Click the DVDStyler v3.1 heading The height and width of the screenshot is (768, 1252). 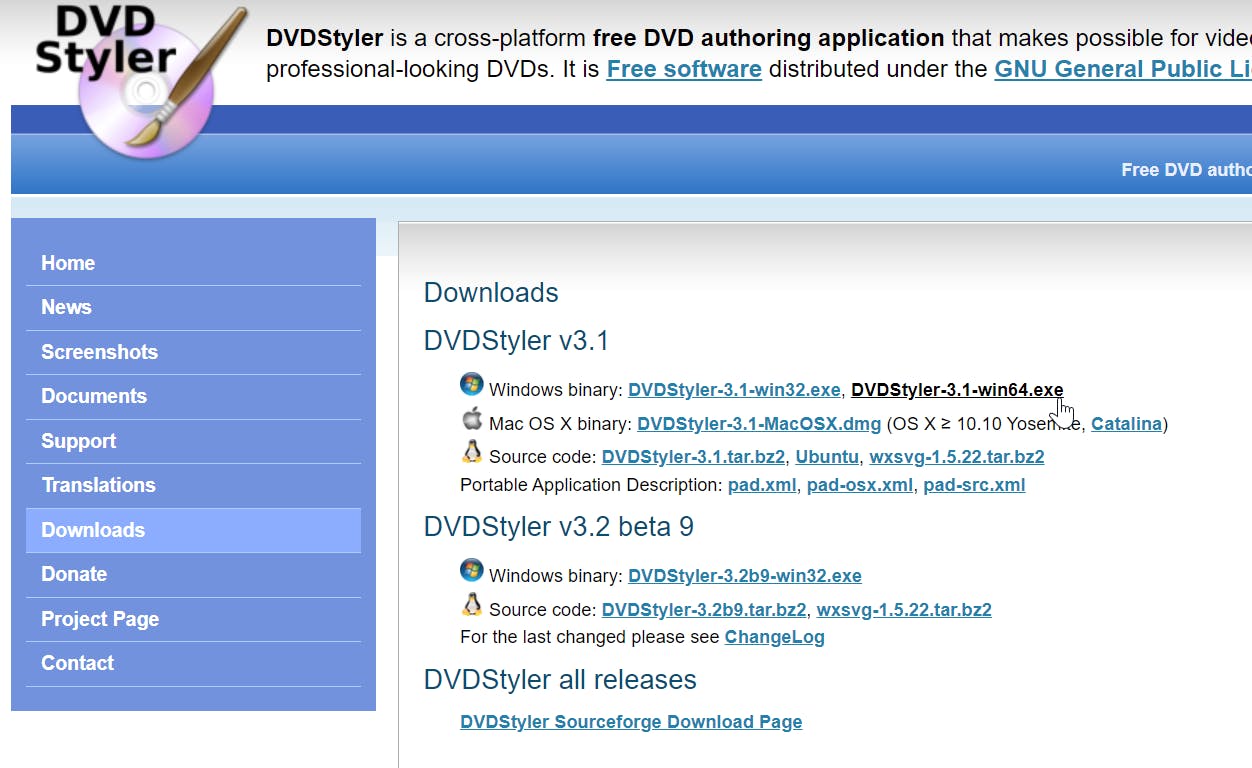pos(516,341)
